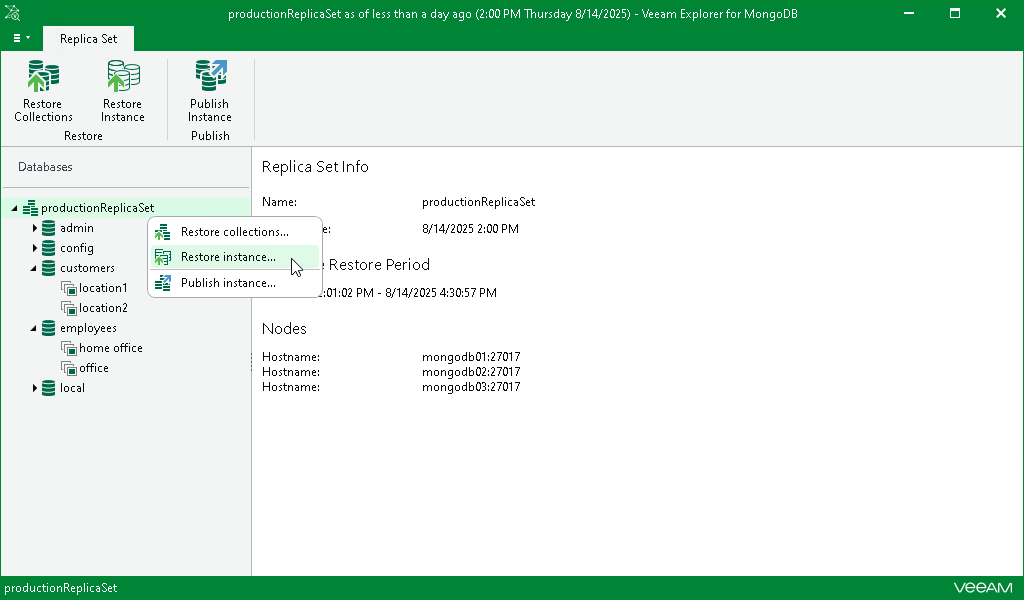Click the Databases panel header
Screen dimensions: 1024x600
[x=45, y=167]
